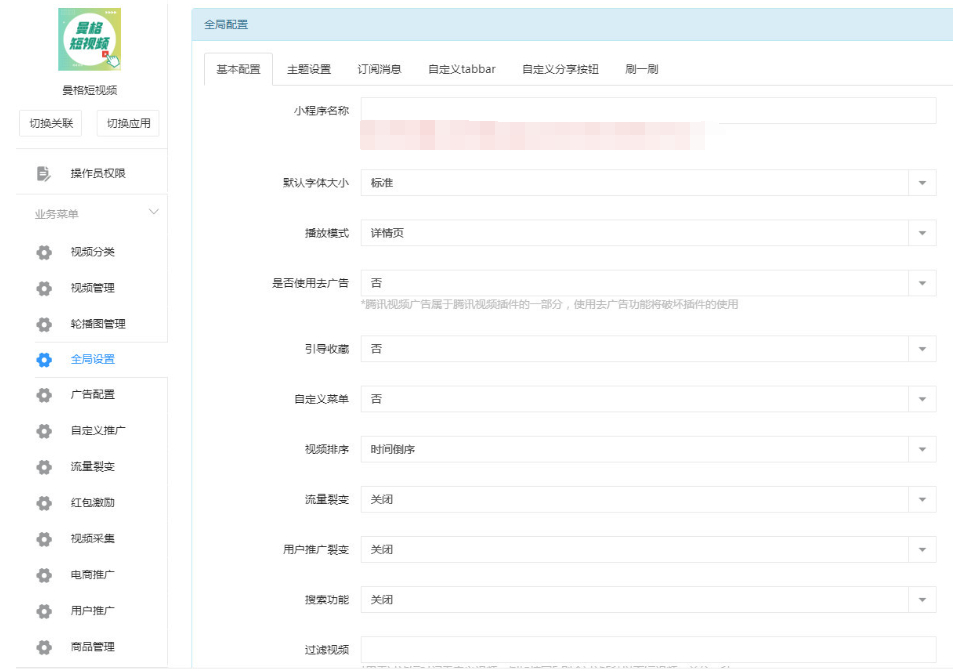Click the 过滤视频 input field
This screenshot has width=957, height=672.
tap(648, 649)
